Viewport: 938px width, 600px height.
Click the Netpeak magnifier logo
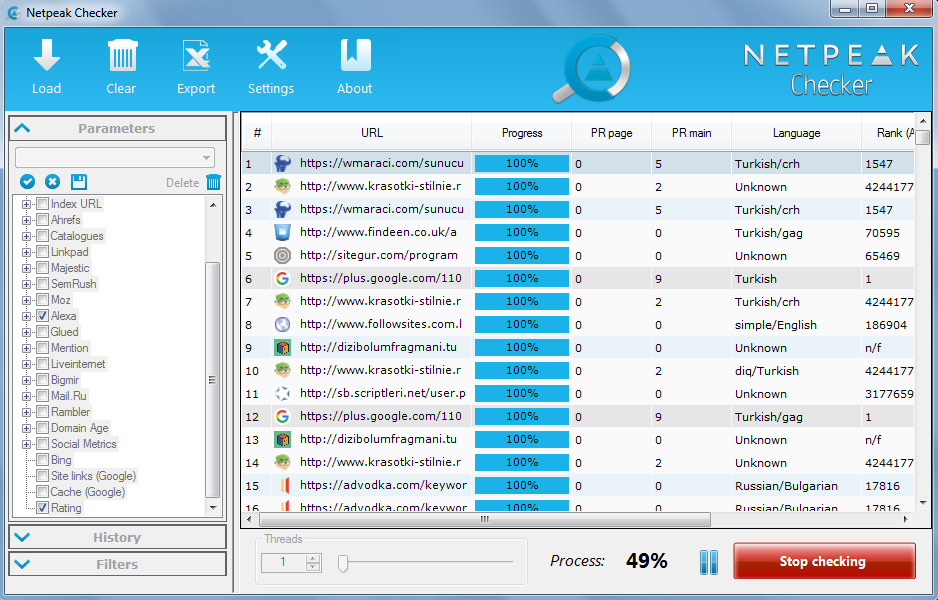pyautogui.click(x=592, y=69)
